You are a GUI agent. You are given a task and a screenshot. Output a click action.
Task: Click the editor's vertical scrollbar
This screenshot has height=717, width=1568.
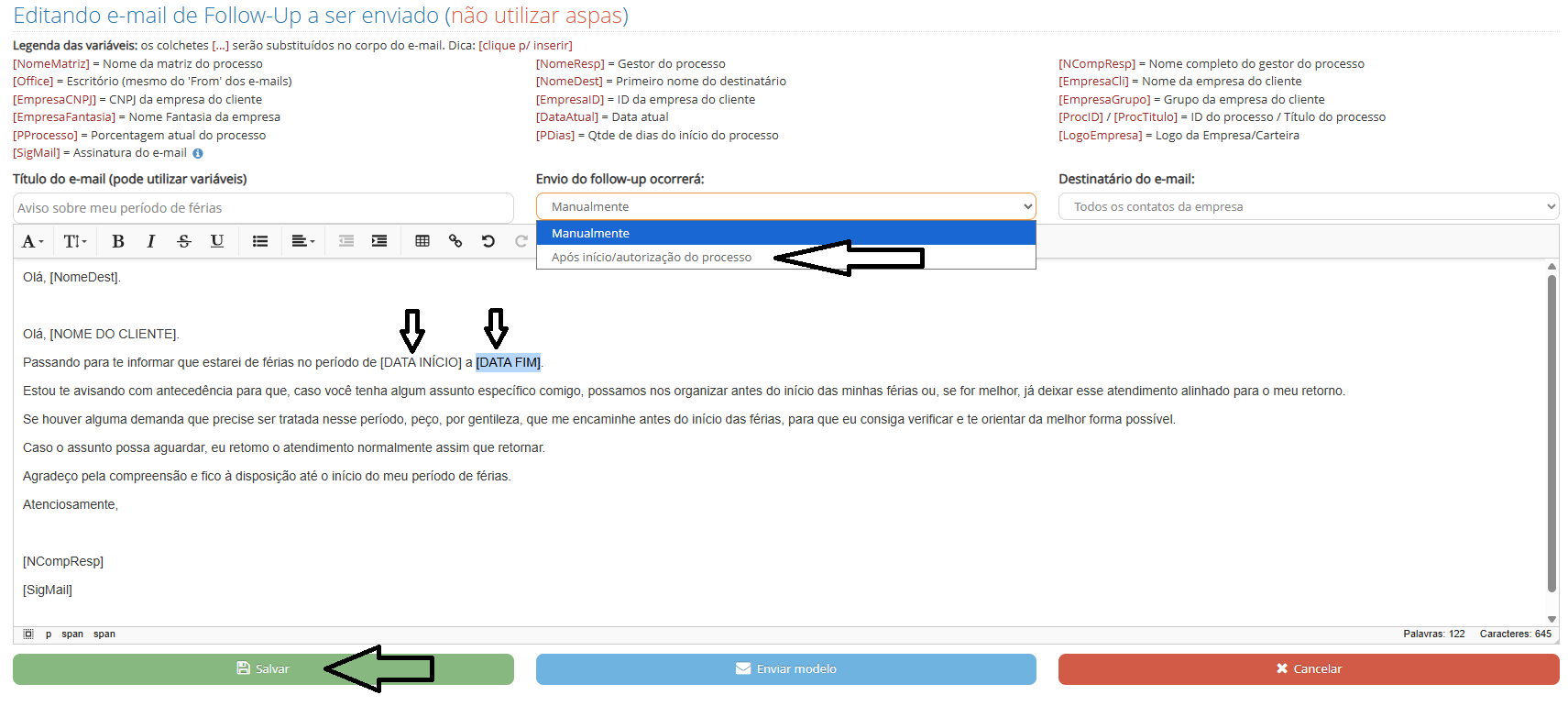pos(1552,431)
